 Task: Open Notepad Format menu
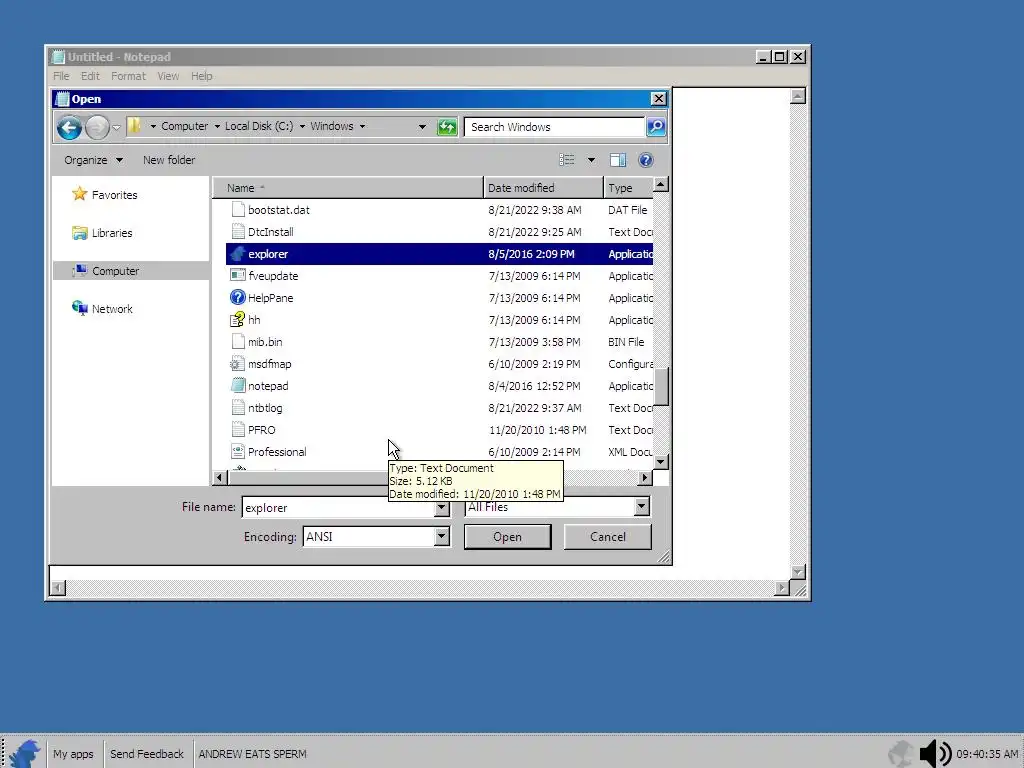point(128,76)
